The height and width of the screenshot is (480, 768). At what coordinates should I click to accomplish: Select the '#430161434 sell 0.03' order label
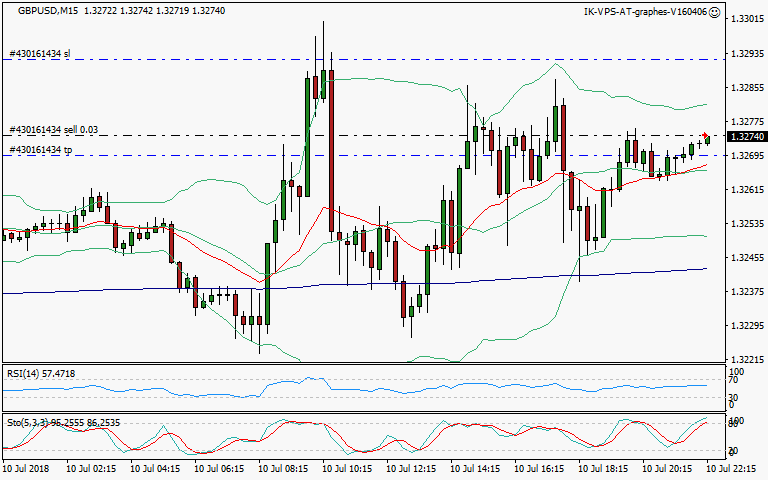coord(54,130)
